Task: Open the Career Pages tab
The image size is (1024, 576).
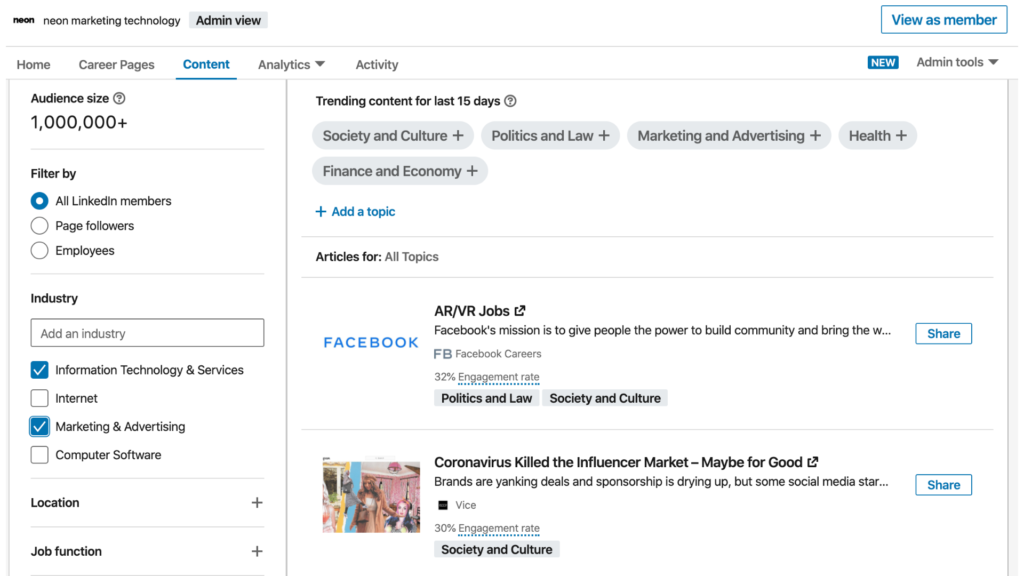Action: point(116,65)
